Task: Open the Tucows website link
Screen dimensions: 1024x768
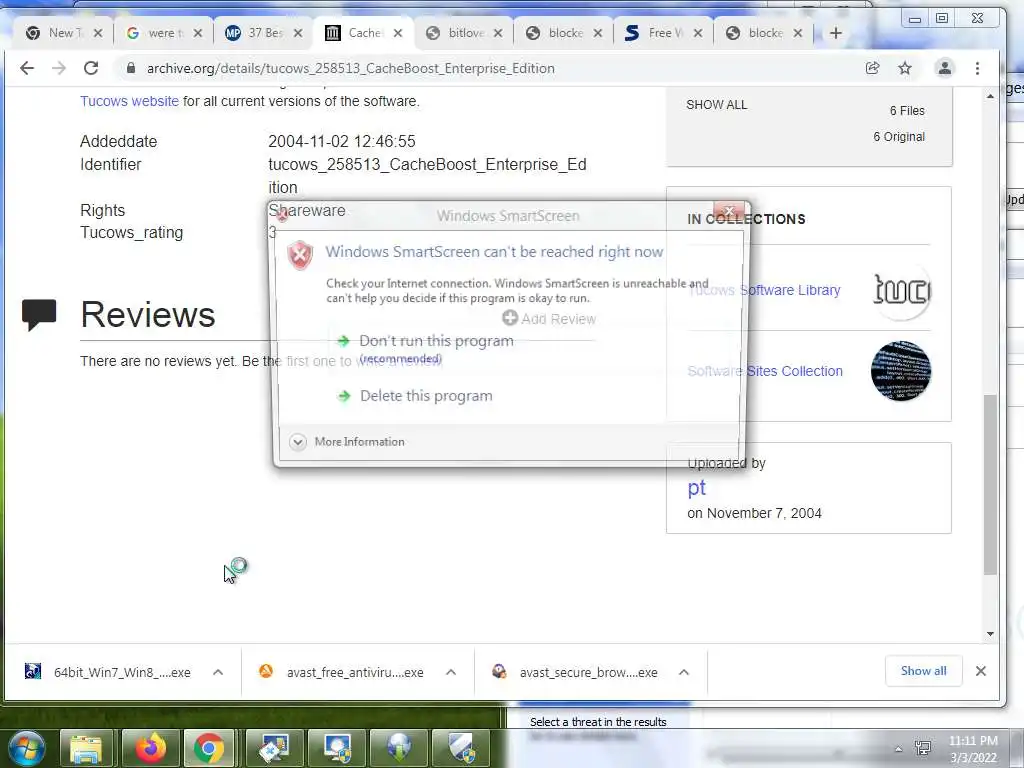Action: 129,101
